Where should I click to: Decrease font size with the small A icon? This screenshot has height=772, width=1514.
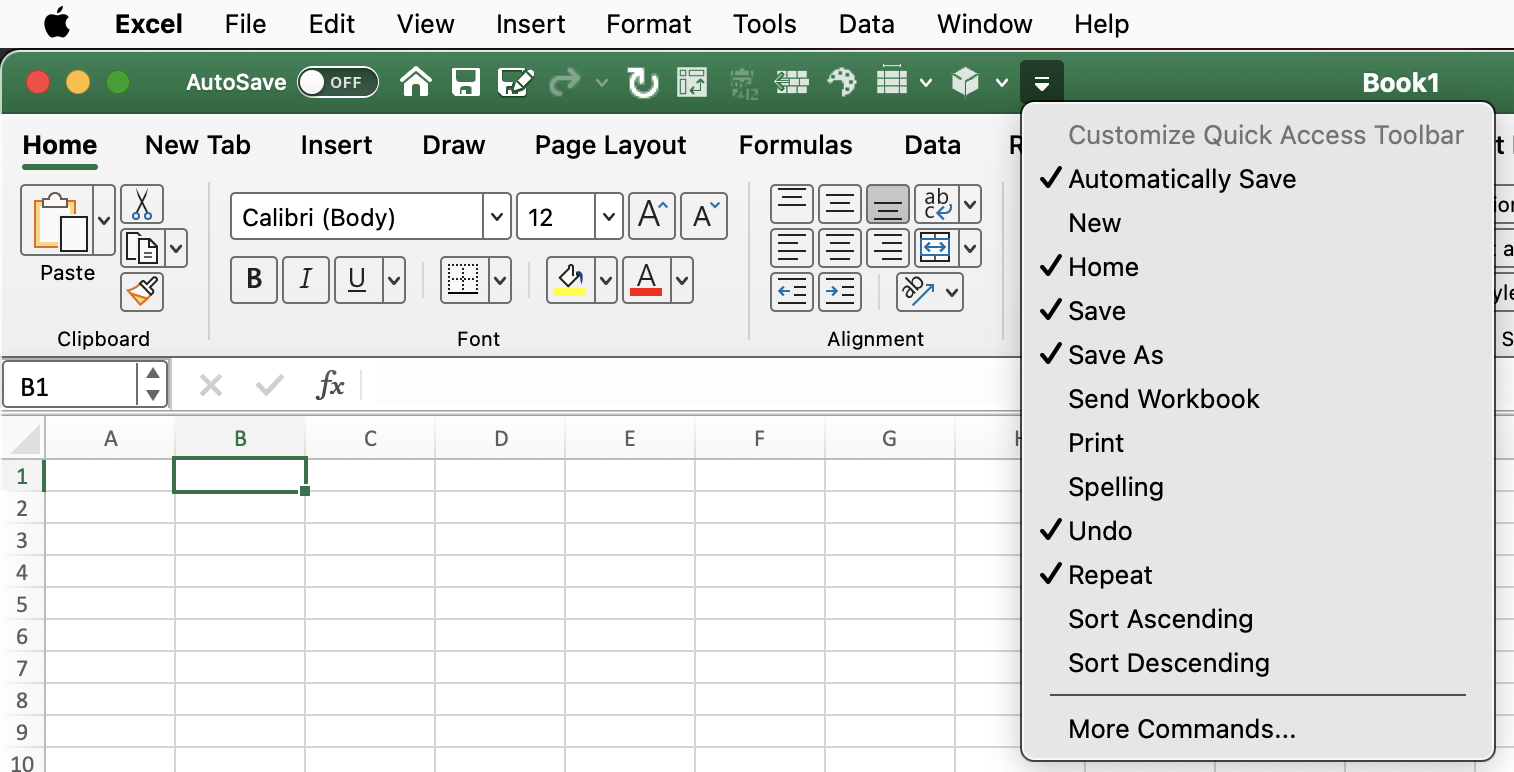(x=704, y=217)
